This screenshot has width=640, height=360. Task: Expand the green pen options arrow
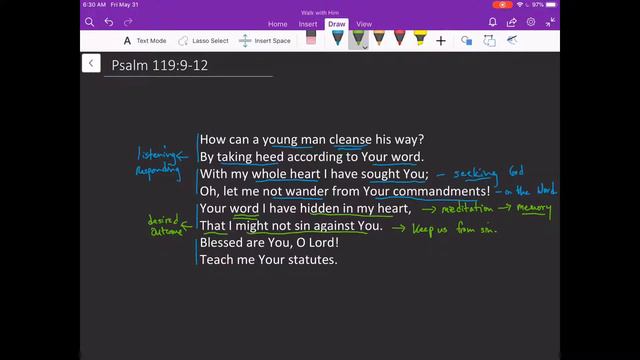pos(365,47)
